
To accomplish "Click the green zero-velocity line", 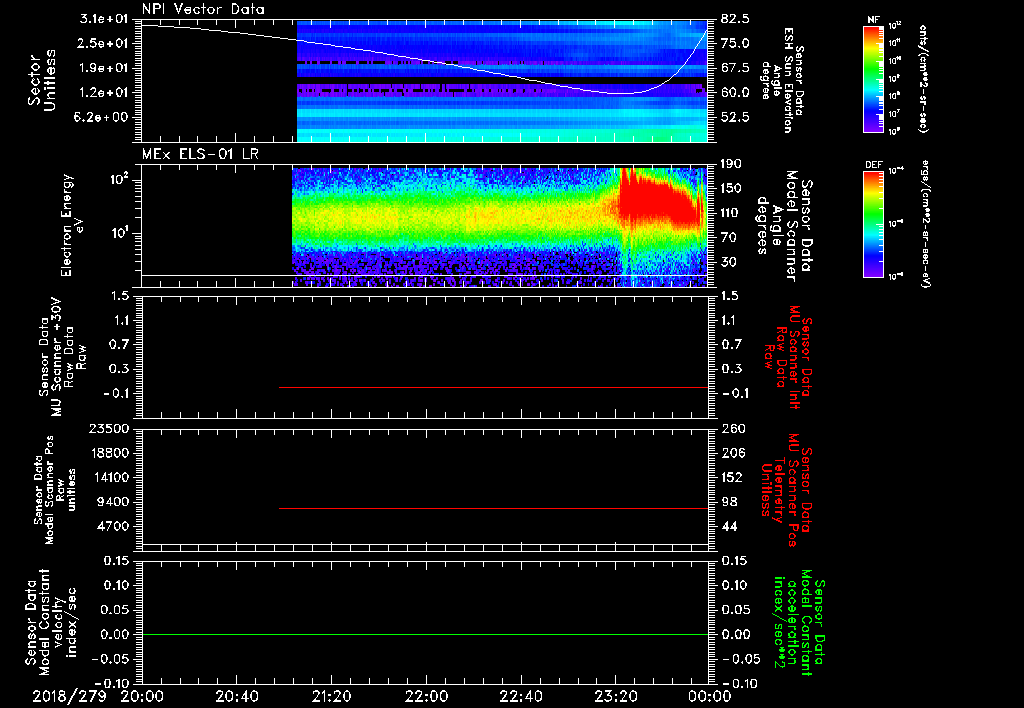I will [x=424, y=634].
